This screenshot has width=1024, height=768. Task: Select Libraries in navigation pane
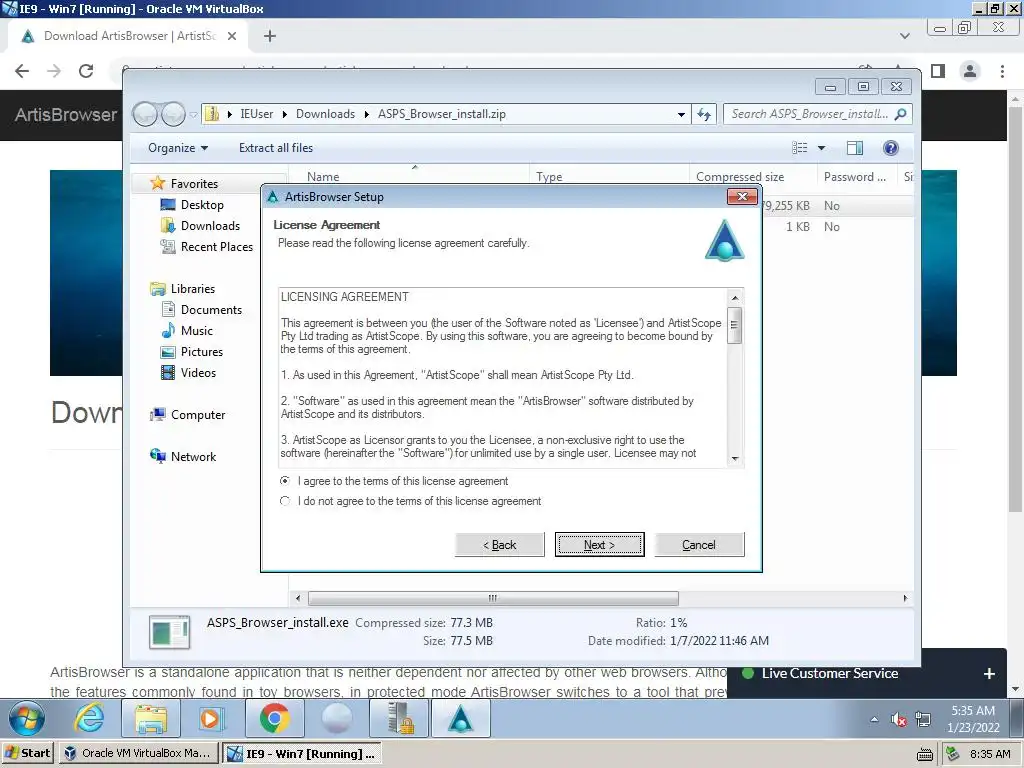(x=193, y=289)
